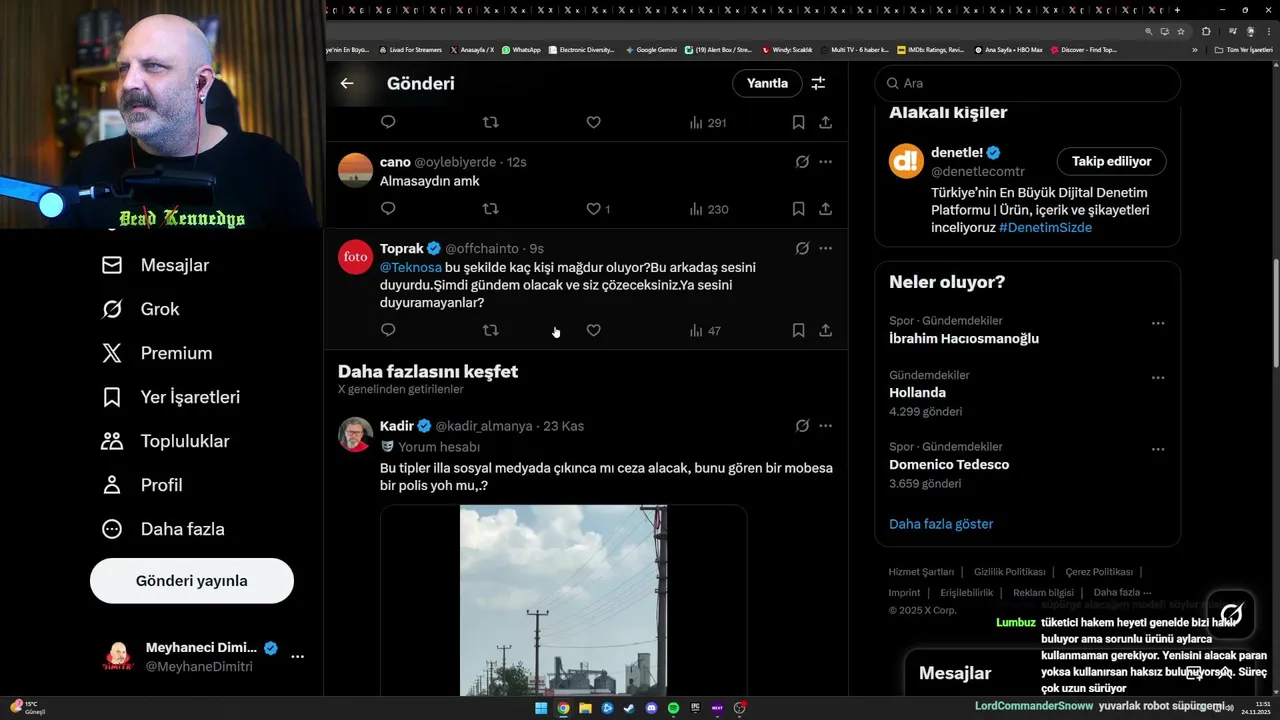Open cano's profile avatar
Image resolution: width=1280 pixels, height=720 pixels.
tap(355, 170)
